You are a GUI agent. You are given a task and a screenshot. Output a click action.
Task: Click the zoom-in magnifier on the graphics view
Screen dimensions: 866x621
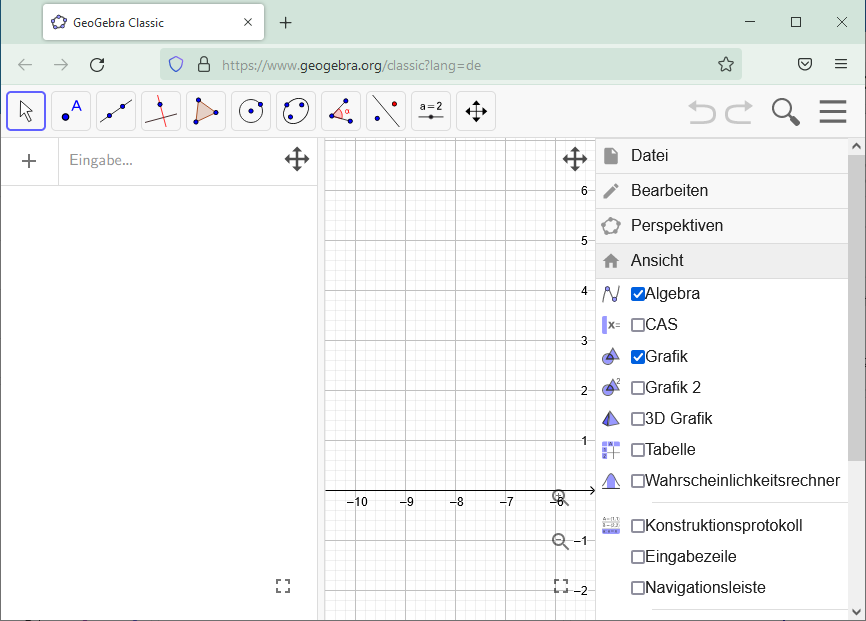559,496
